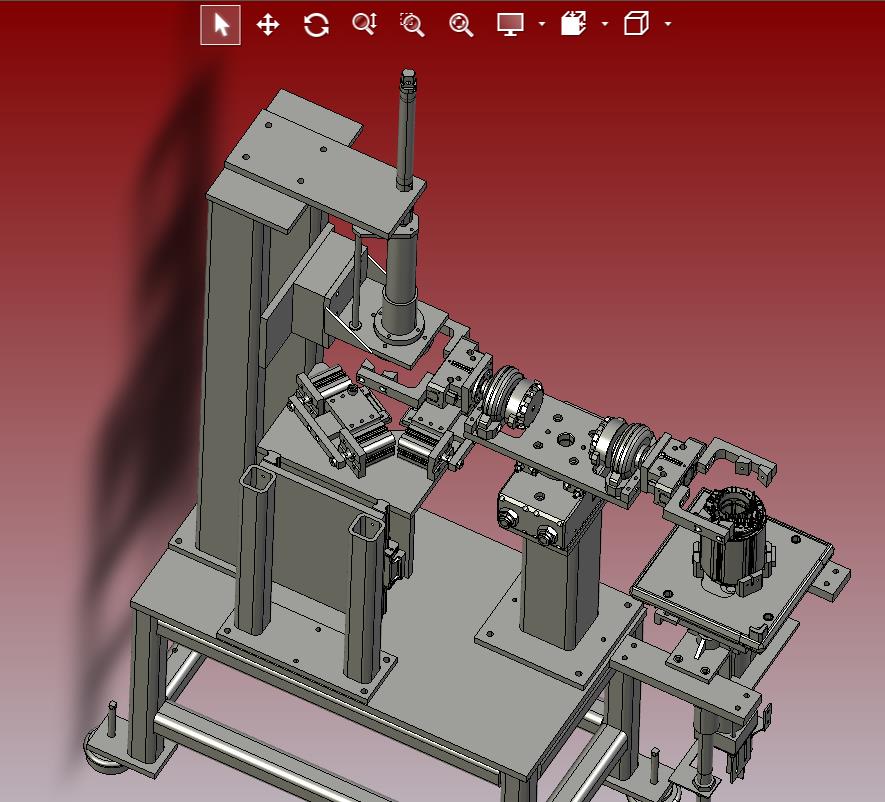The image size is (885, 802).
Task: Activate the Rotate view tool
Action: tap(316, 25)
